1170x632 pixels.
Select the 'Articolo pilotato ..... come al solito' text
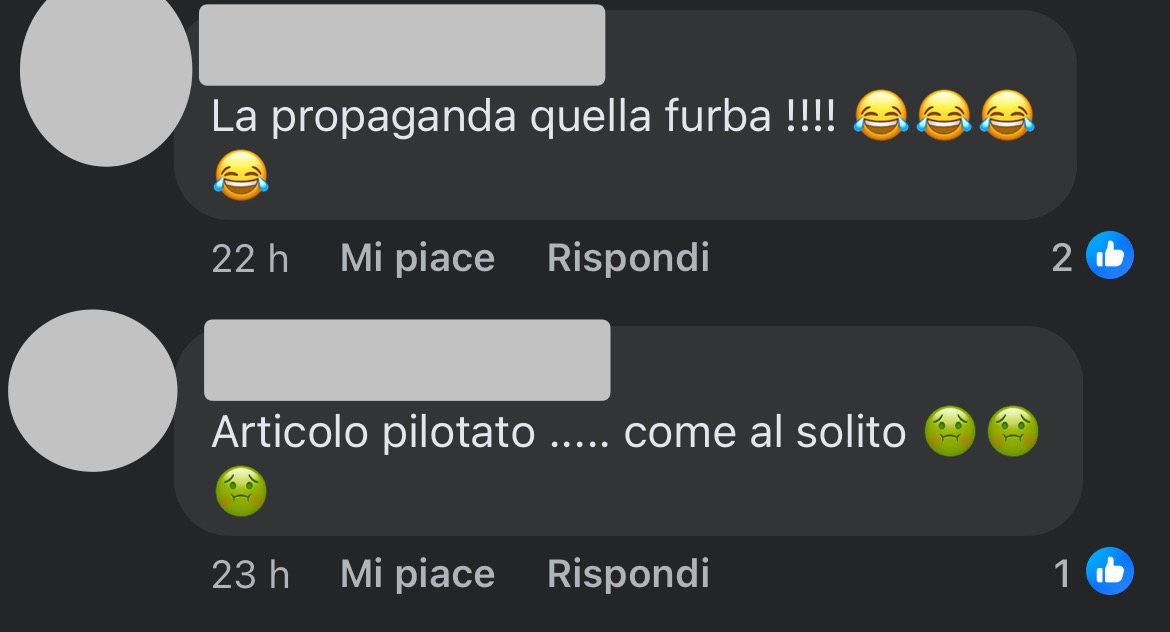(x=559, y=432)
